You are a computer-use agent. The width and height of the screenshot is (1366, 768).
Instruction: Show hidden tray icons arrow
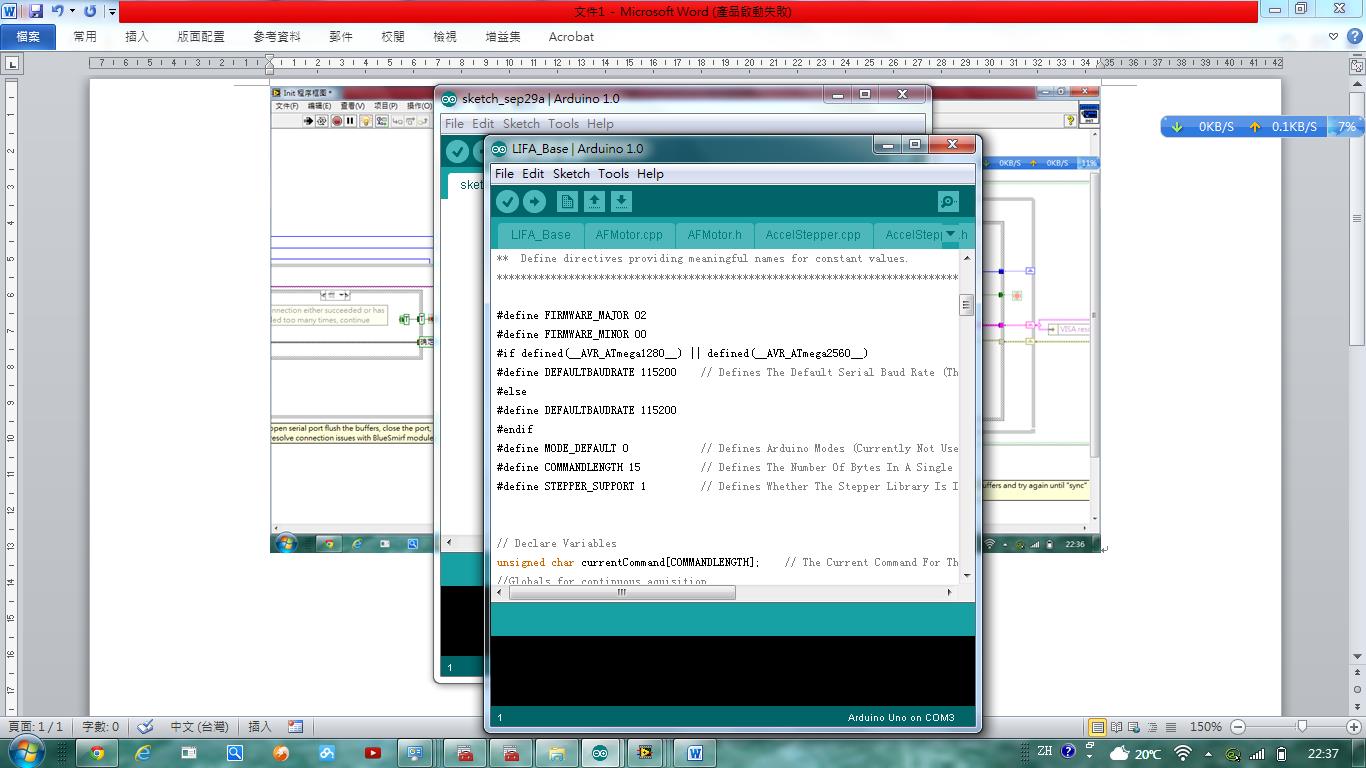point(1208,753)
